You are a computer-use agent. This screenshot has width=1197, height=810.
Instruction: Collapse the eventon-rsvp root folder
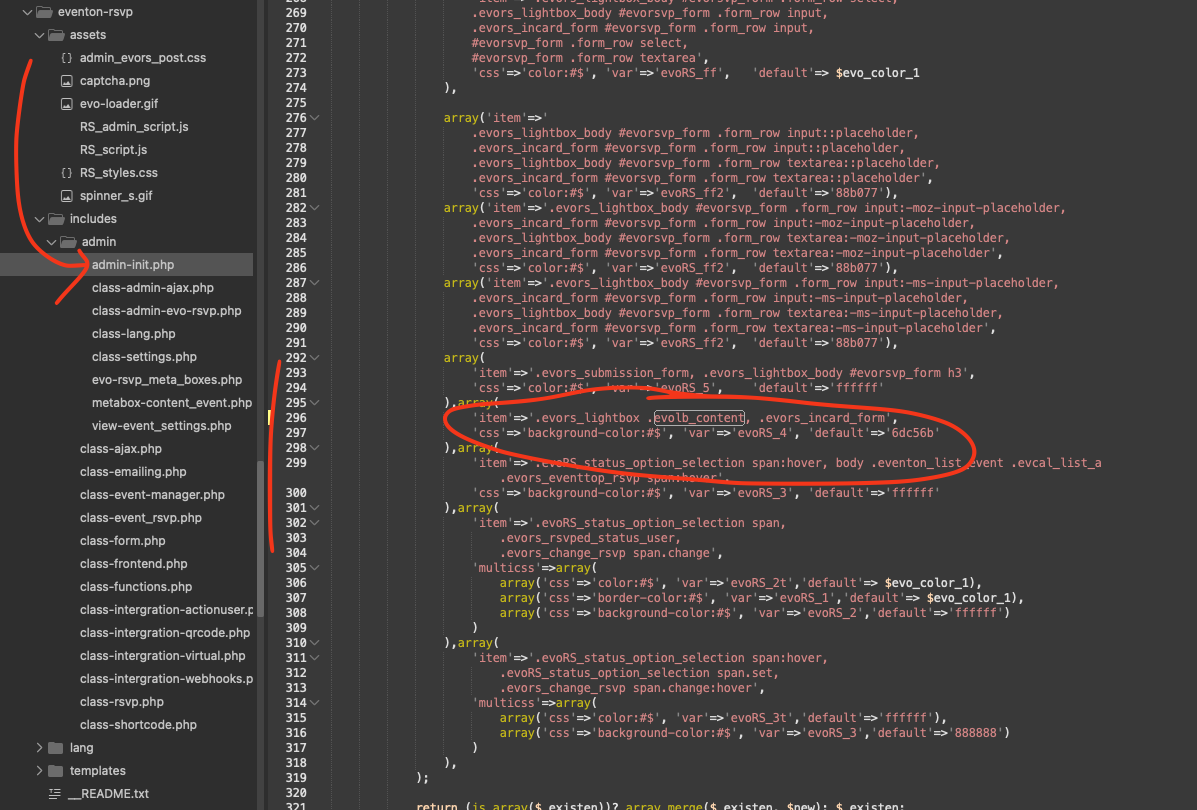click(x=27, y=12)
